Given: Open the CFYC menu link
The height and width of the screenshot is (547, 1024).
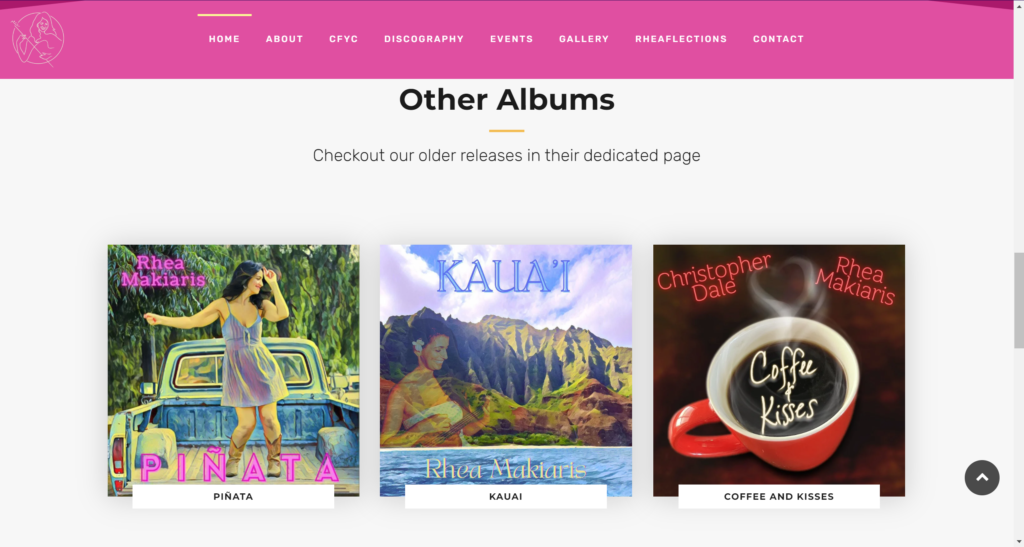Looking at the screenshot, I should [x=344, y=39].
